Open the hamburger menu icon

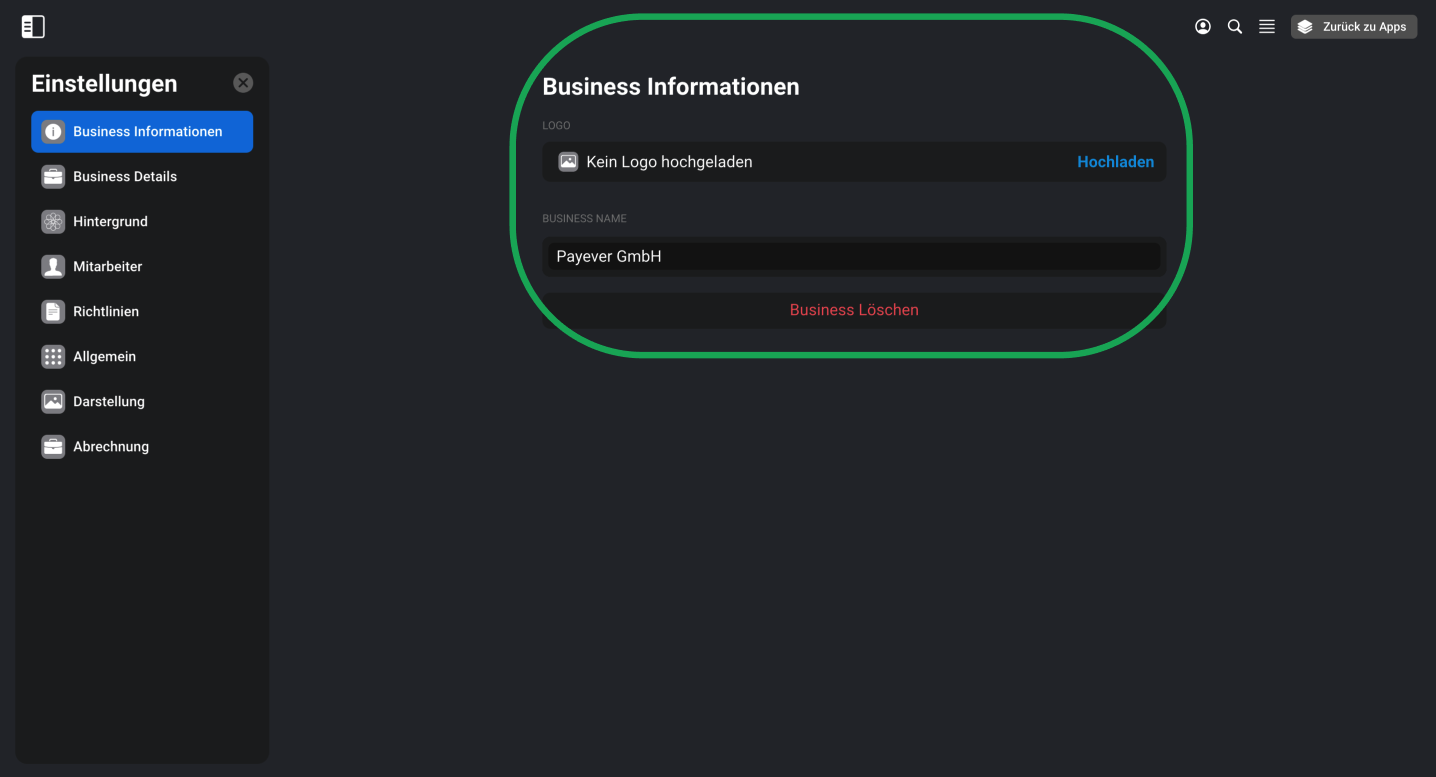point(1267,27)
